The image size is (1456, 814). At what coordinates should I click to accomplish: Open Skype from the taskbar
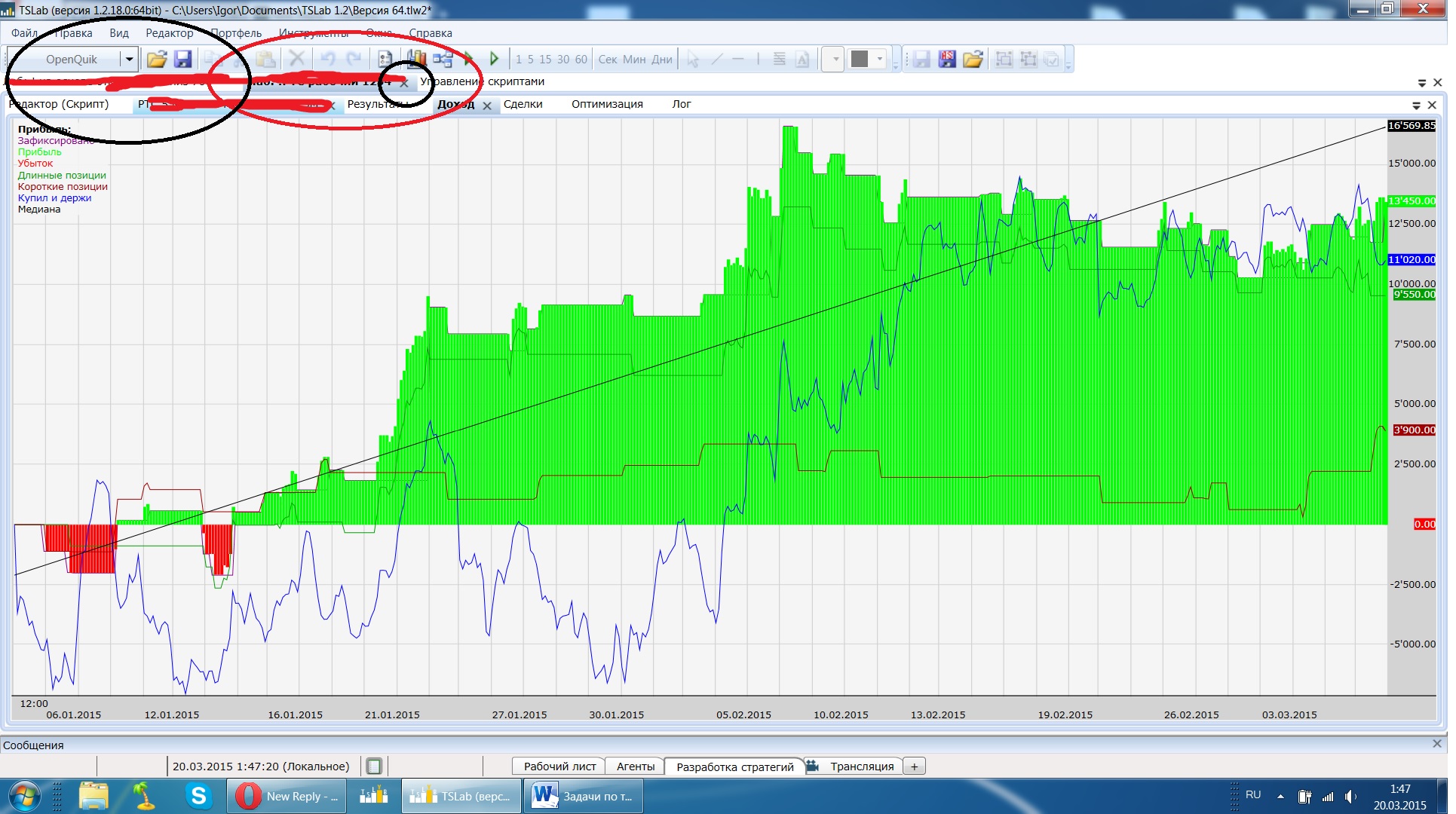[x=199, y=796]
